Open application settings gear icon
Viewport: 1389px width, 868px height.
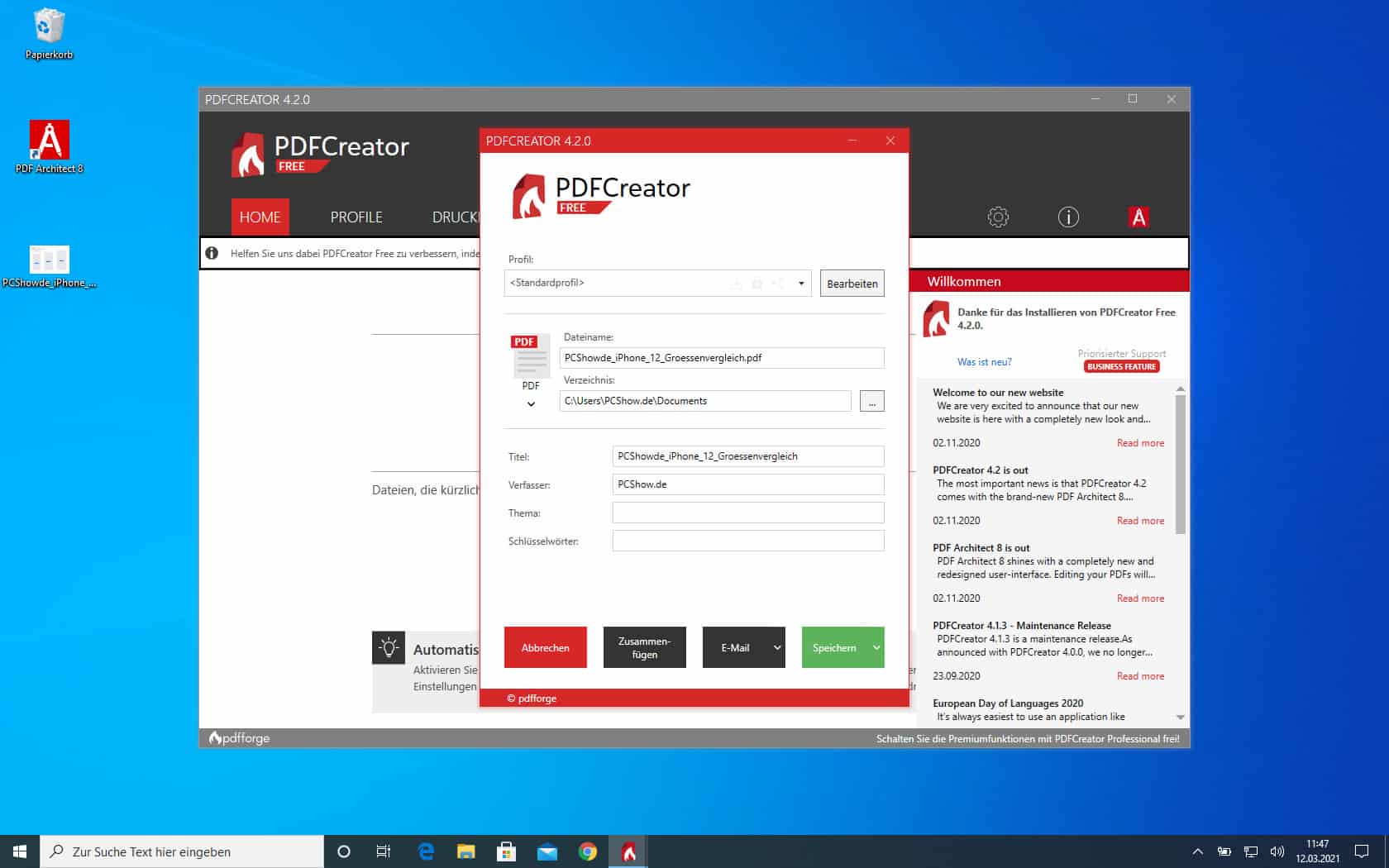click(x=998, y=217)
